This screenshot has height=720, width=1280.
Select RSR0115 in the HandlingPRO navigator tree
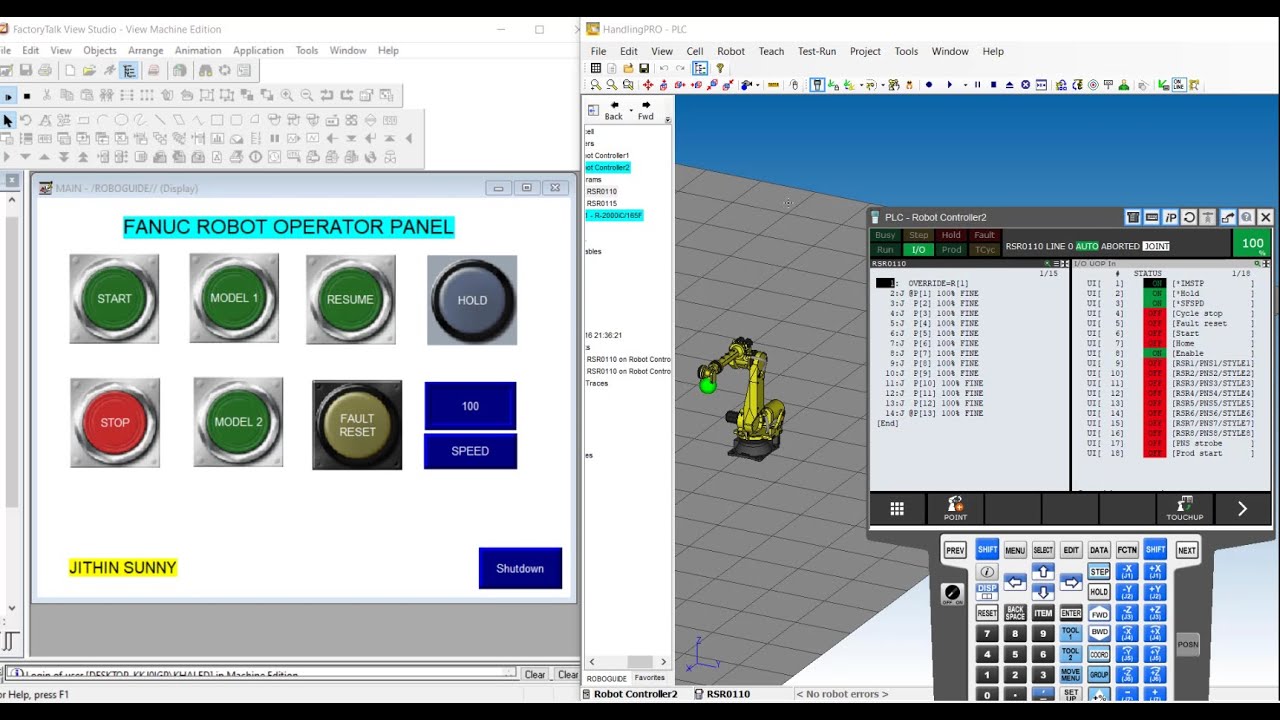602,203
